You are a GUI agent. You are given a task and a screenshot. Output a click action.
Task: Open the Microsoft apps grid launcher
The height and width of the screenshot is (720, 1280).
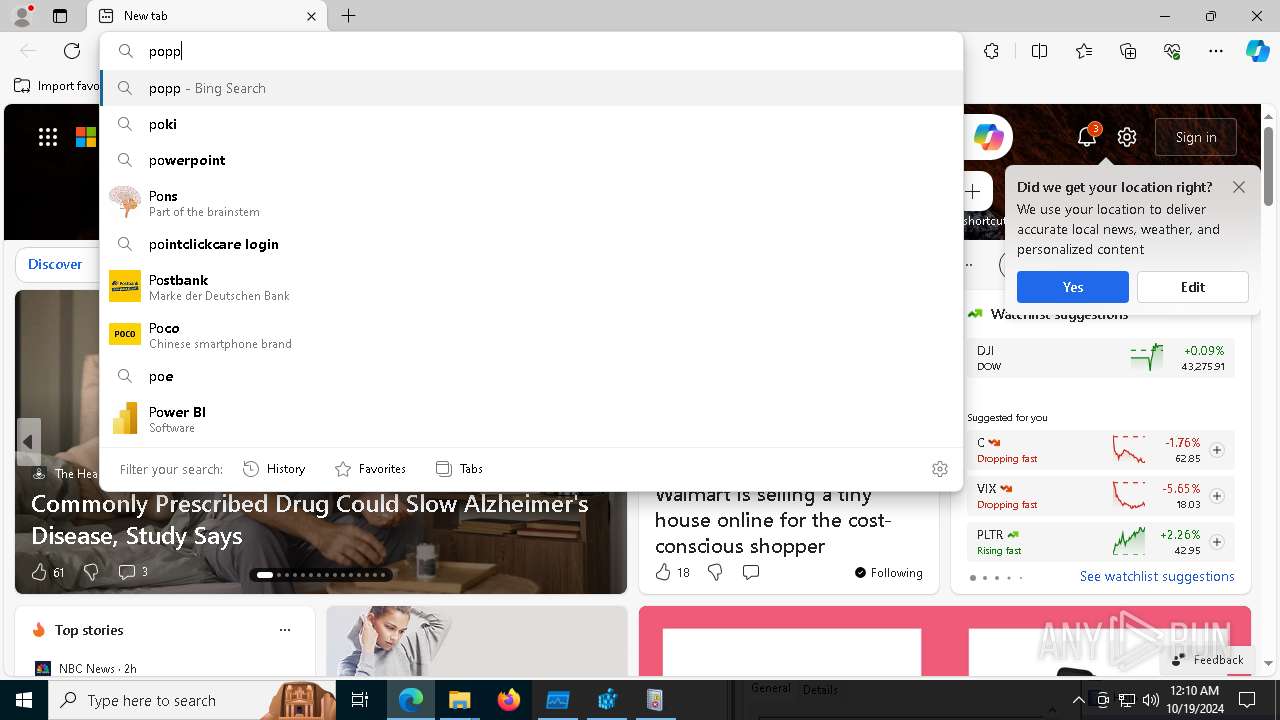[x=48, y=137]
